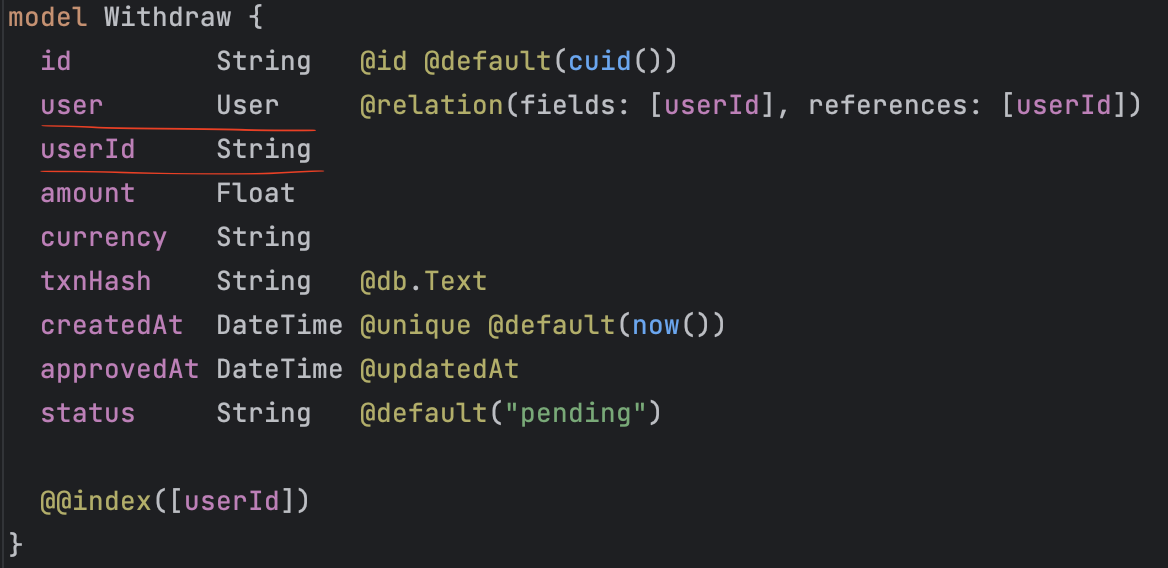Click the txnHash field name
This screenshot has height=568, width=1168.
point(96,281)
